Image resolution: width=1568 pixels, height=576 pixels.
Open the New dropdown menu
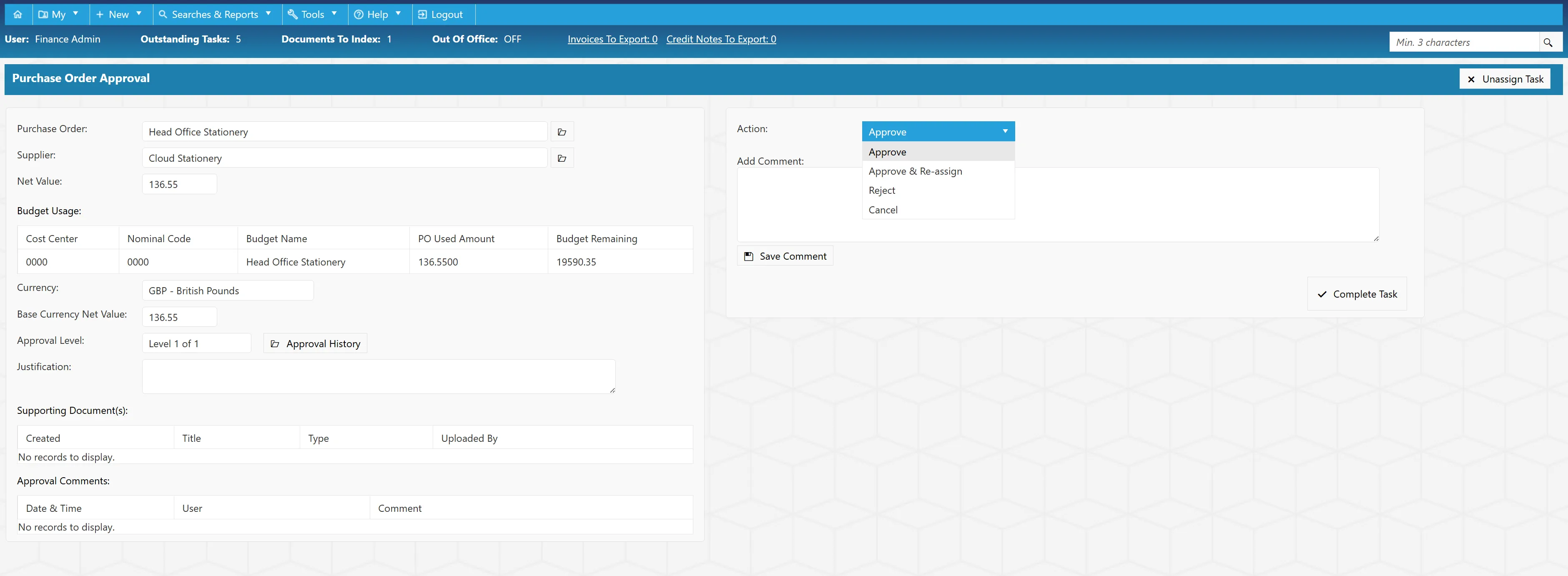pyautogui.click(x=119, y=15)
